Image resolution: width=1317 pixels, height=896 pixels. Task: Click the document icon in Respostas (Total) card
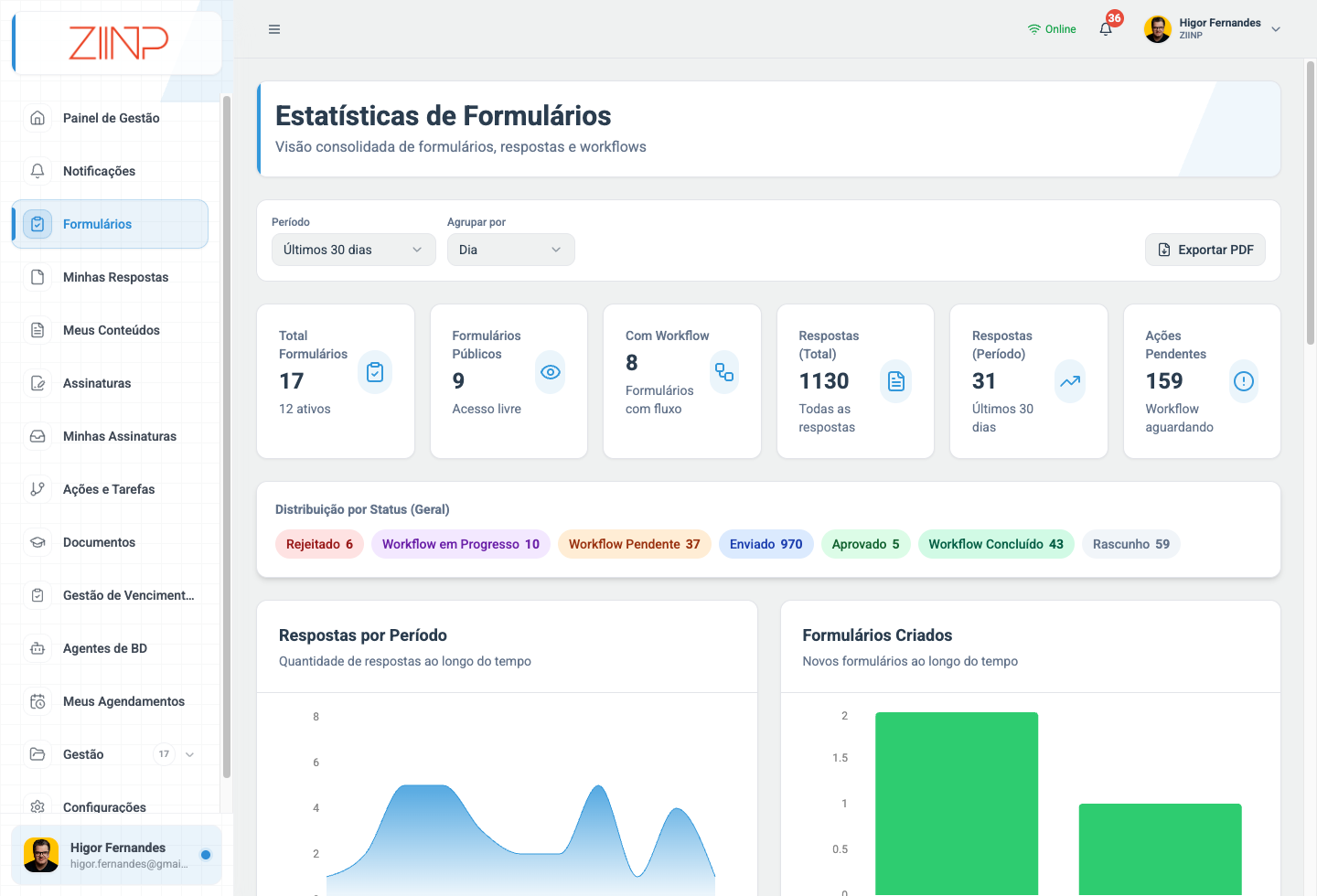896,381
